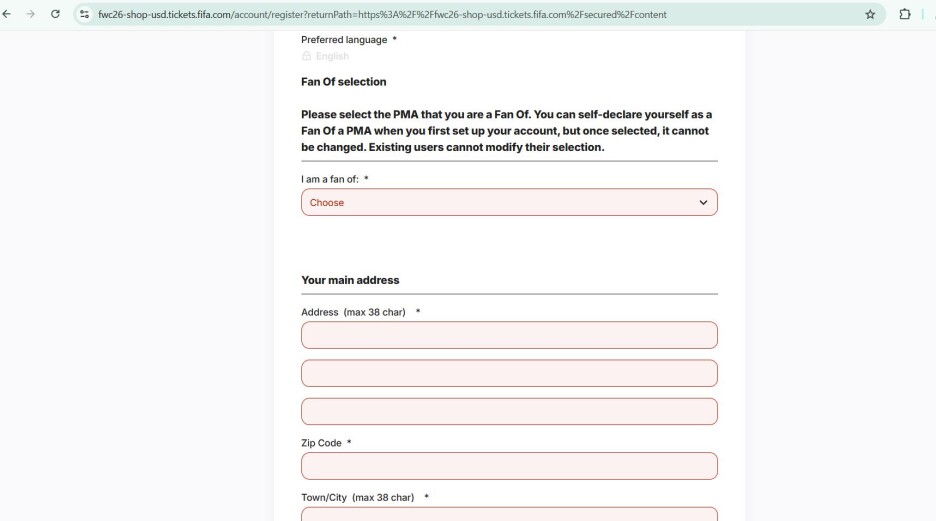The width and height of the screenshot is (936, 521).
Task: Click the second Address line field
Action: click(508, 373)
